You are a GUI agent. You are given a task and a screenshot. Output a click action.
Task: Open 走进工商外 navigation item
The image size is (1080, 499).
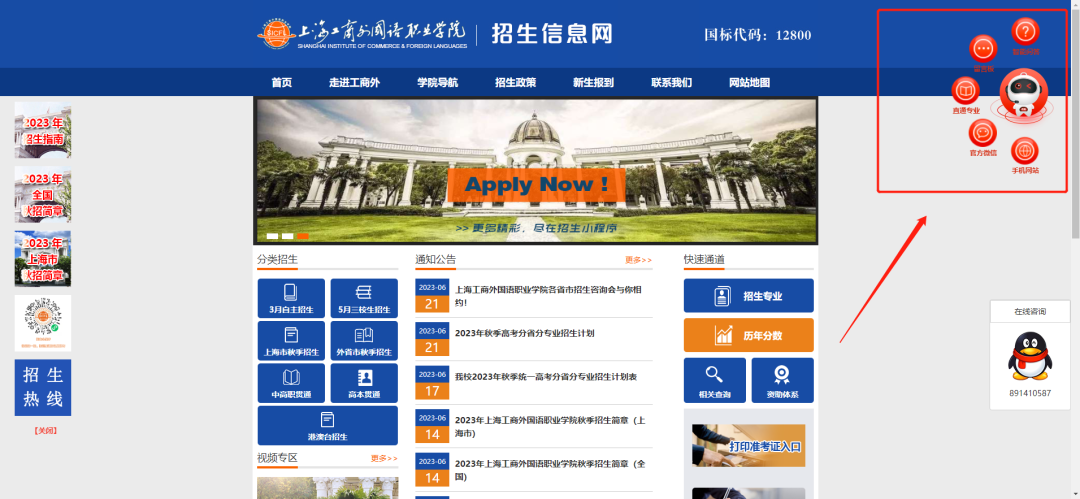[x=354, y=83]
